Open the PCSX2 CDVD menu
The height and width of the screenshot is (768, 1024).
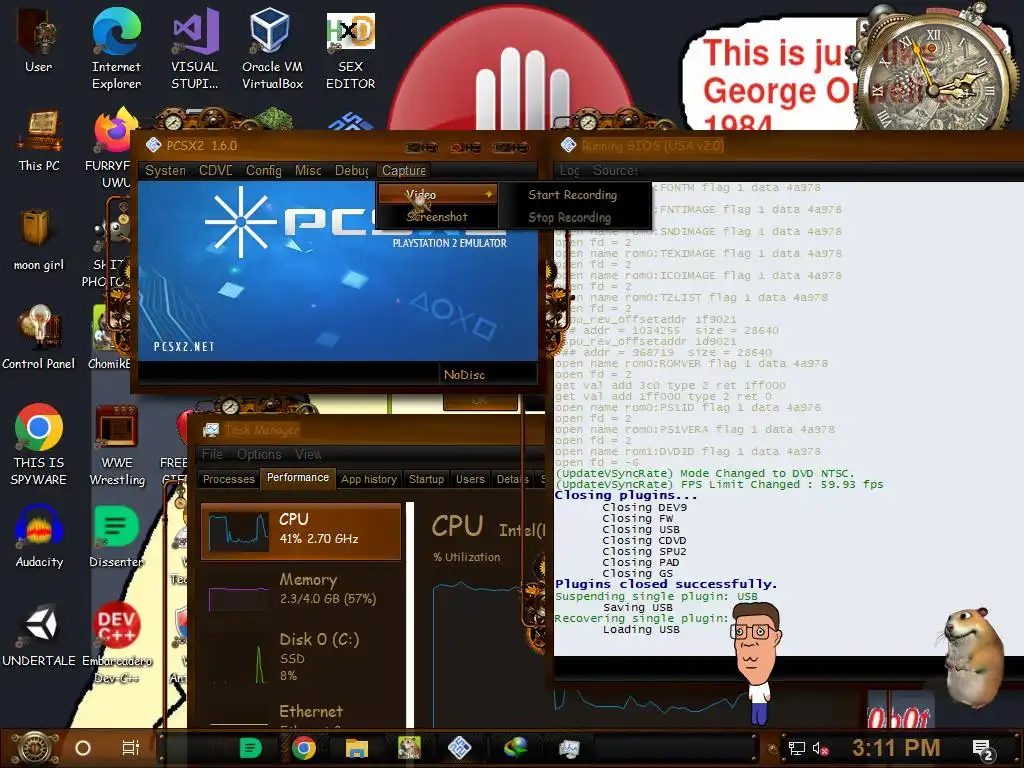(216, 170)
